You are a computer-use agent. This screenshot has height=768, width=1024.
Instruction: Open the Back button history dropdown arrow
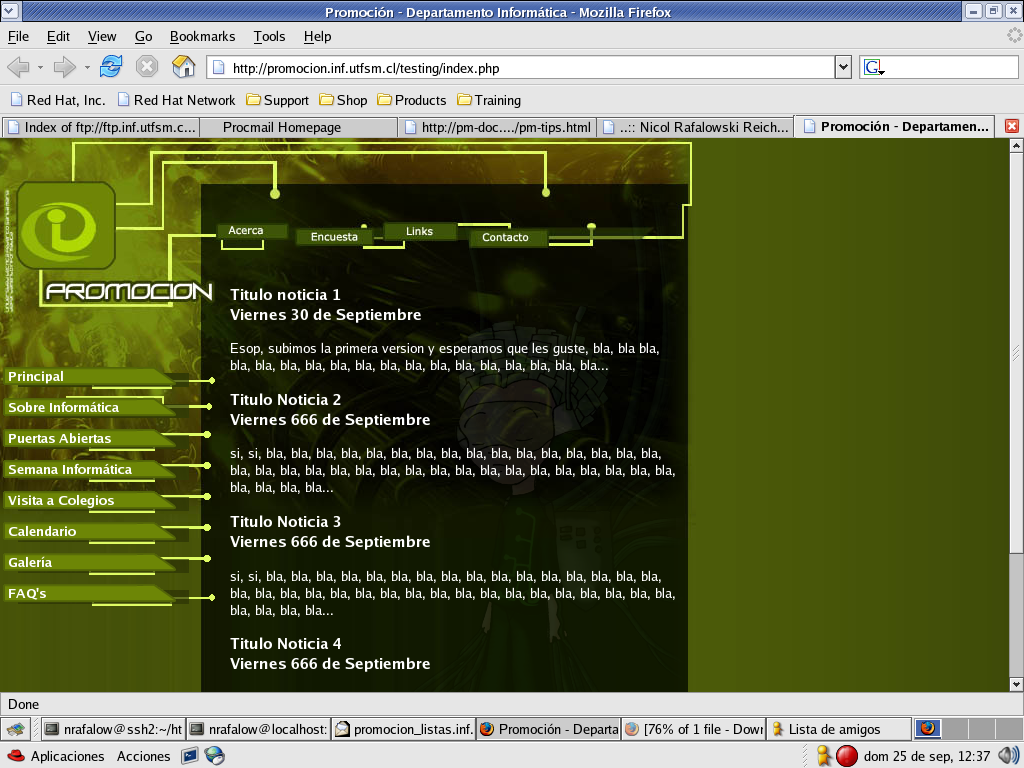tap(40, 68)
